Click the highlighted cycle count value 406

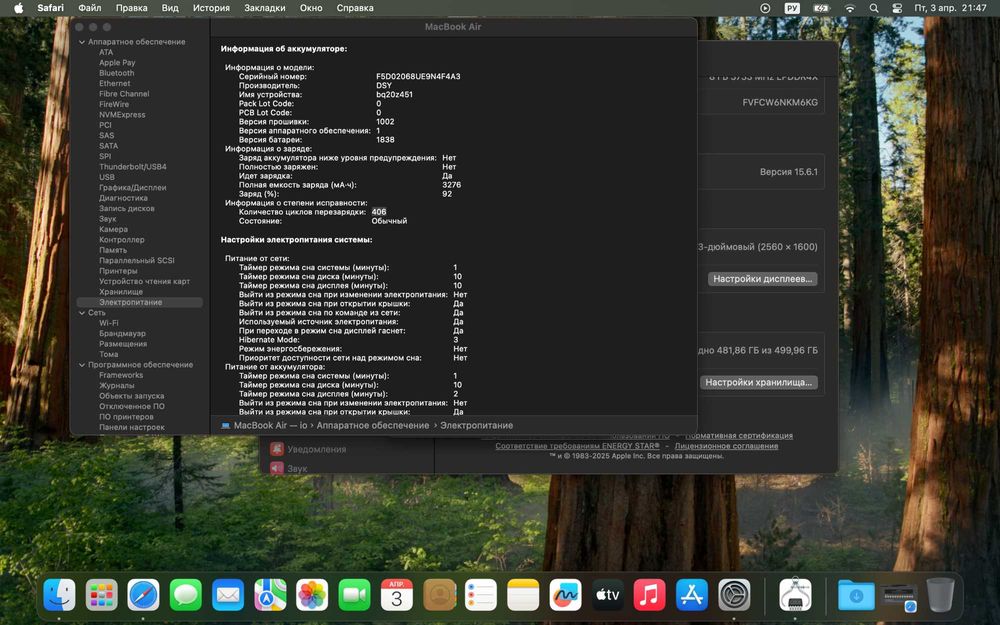point(379,212)
